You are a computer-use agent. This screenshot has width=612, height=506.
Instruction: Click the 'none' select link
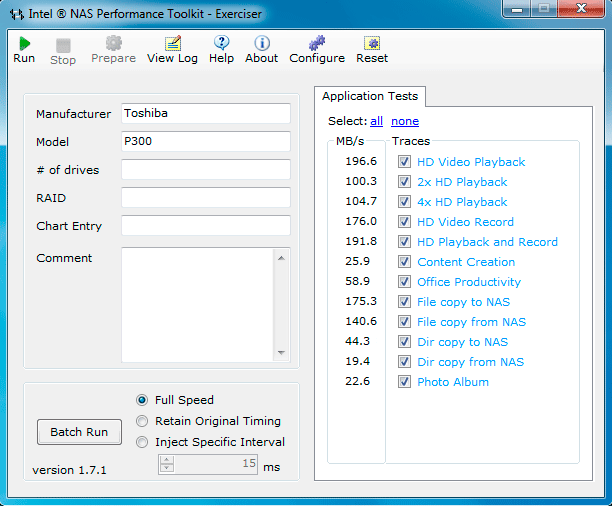[405, 121]
